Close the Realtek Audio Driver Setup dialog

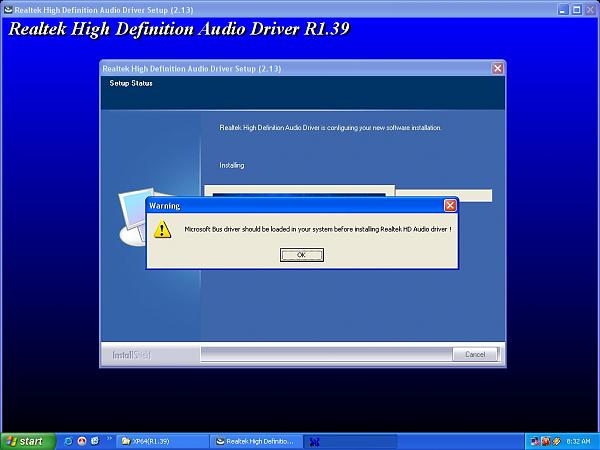pos(497,68)
